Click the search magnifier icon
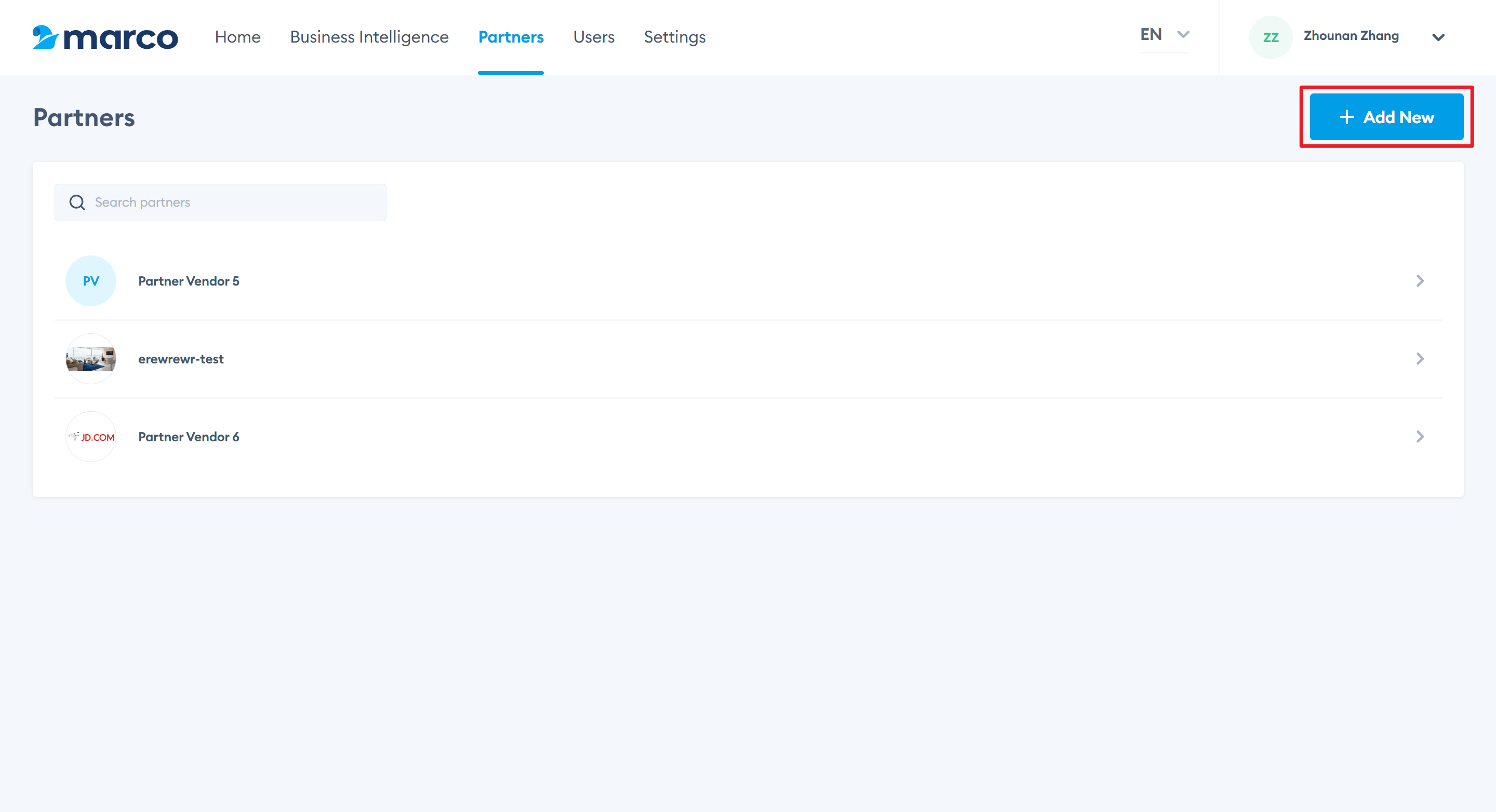 pos(77,202)
